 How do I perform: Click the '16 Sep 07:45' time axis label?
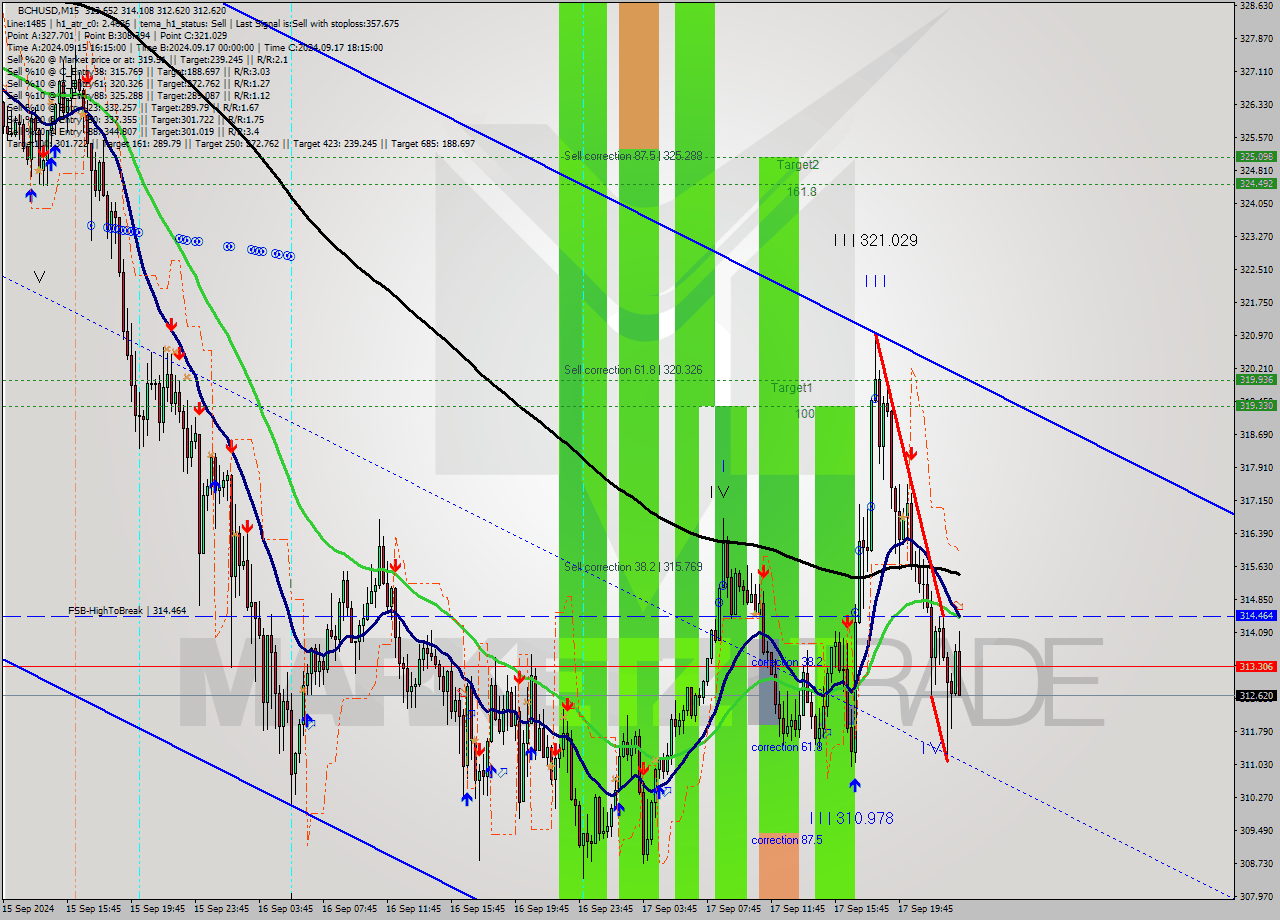349,909
